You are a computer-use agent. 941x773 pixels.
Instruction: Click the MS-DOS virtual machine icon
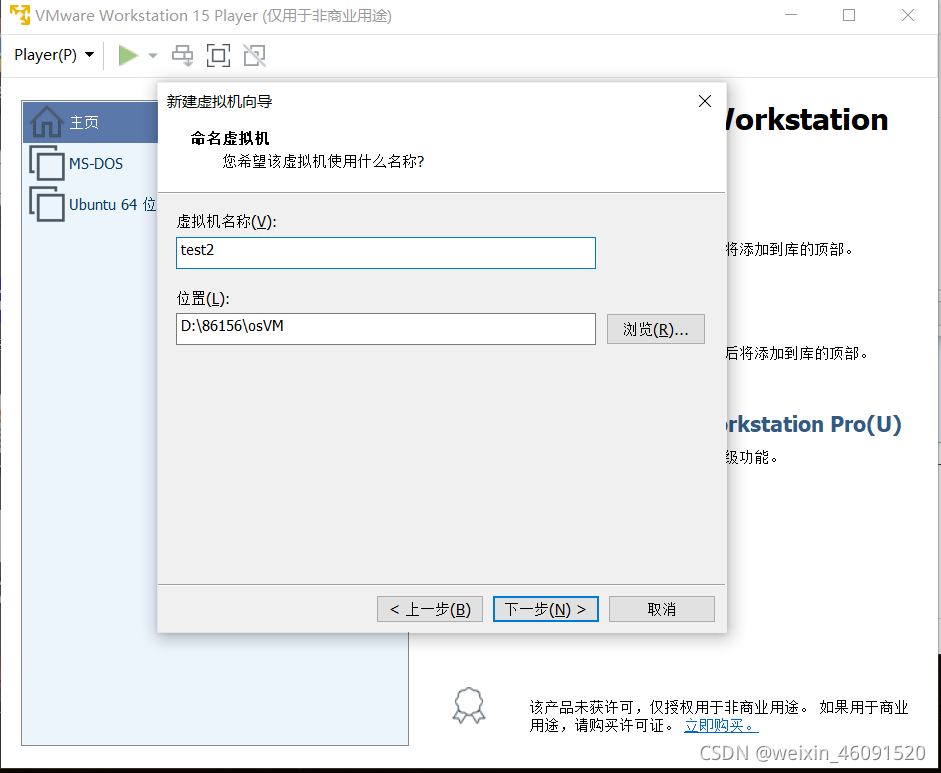pos(48,163)
